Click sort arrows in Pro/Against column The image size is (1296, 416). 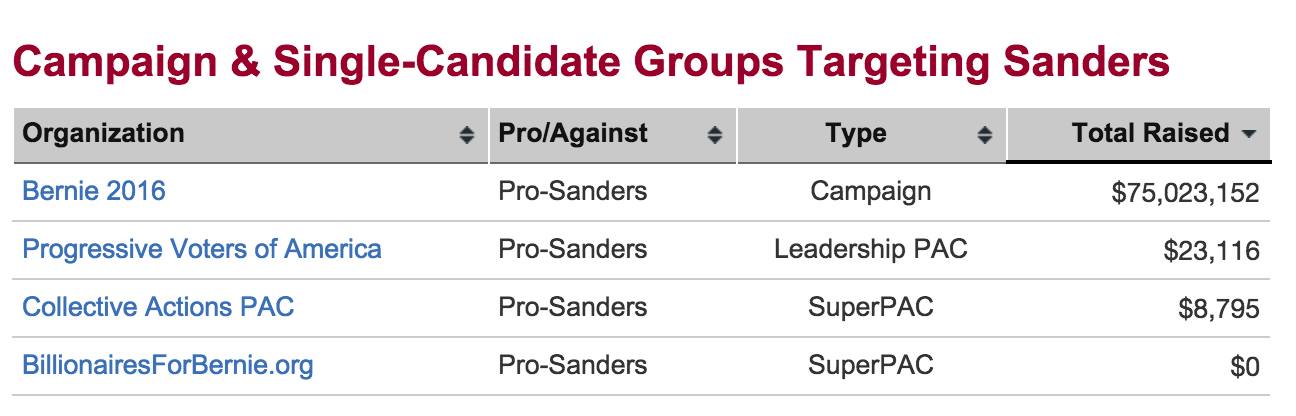tap(714, 135)
